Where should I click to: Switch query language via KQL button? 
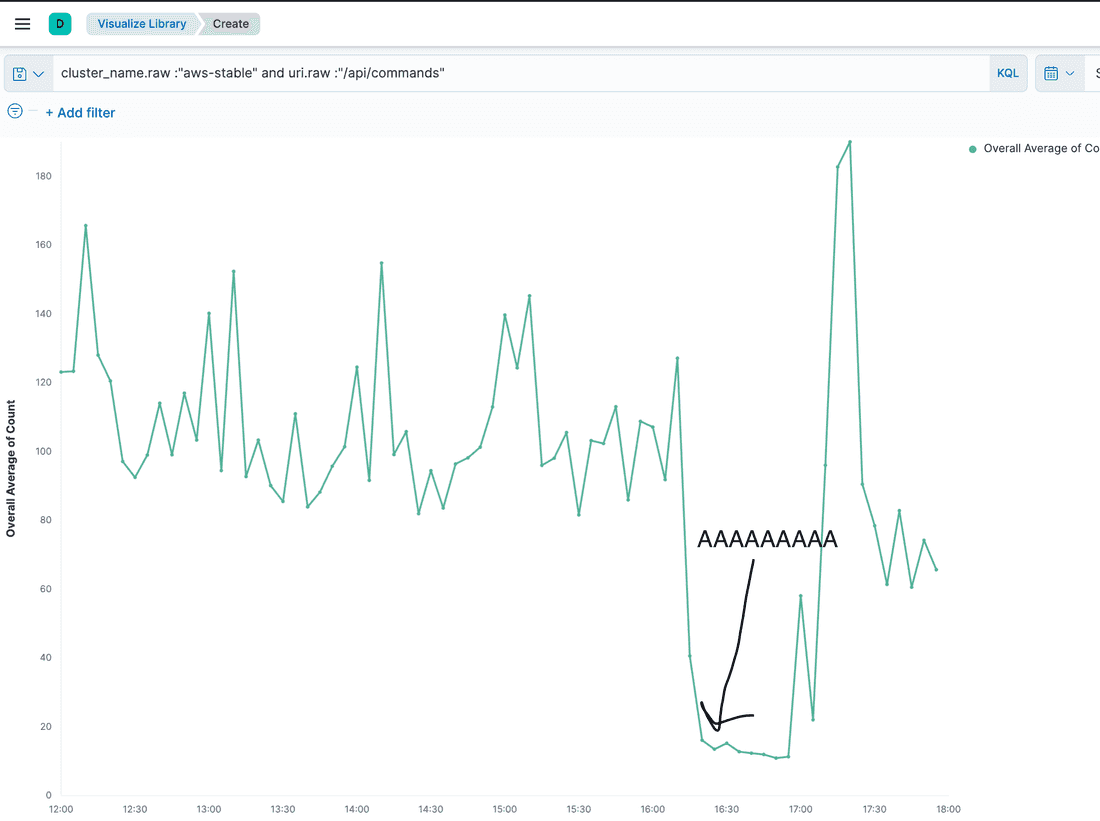click(x=1007, y=74)
